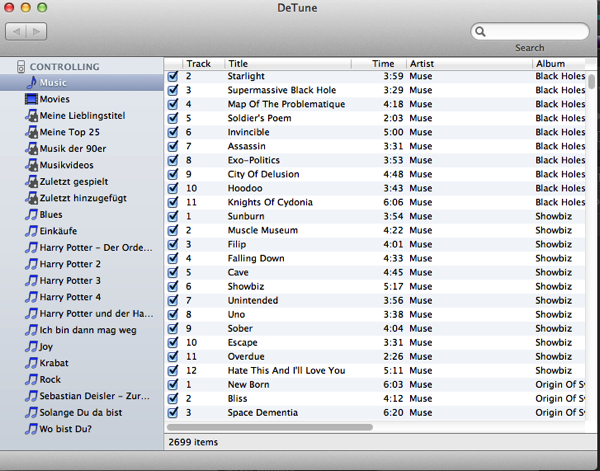Click the 2699 items status text
Screen dimensions: 600x471
pos(193,442)
